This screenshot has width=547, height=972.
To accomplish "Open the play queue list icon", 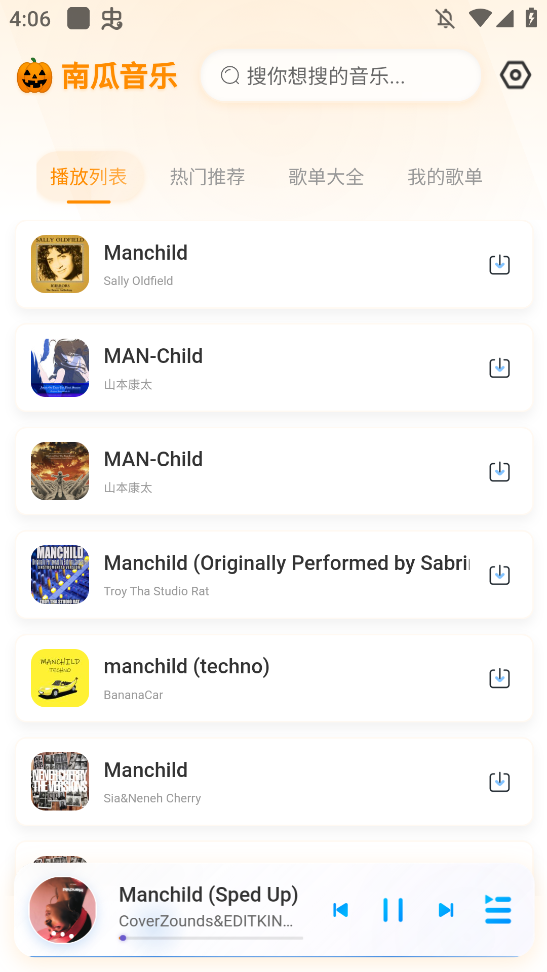I will click(x=498, y=909).
